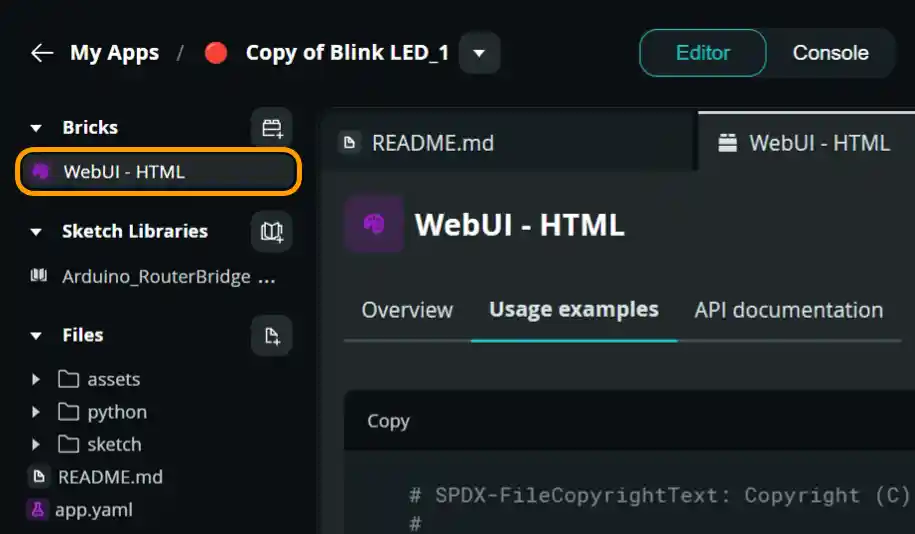
Task: Select the Overview tab
Action: [x=407, y=310]
